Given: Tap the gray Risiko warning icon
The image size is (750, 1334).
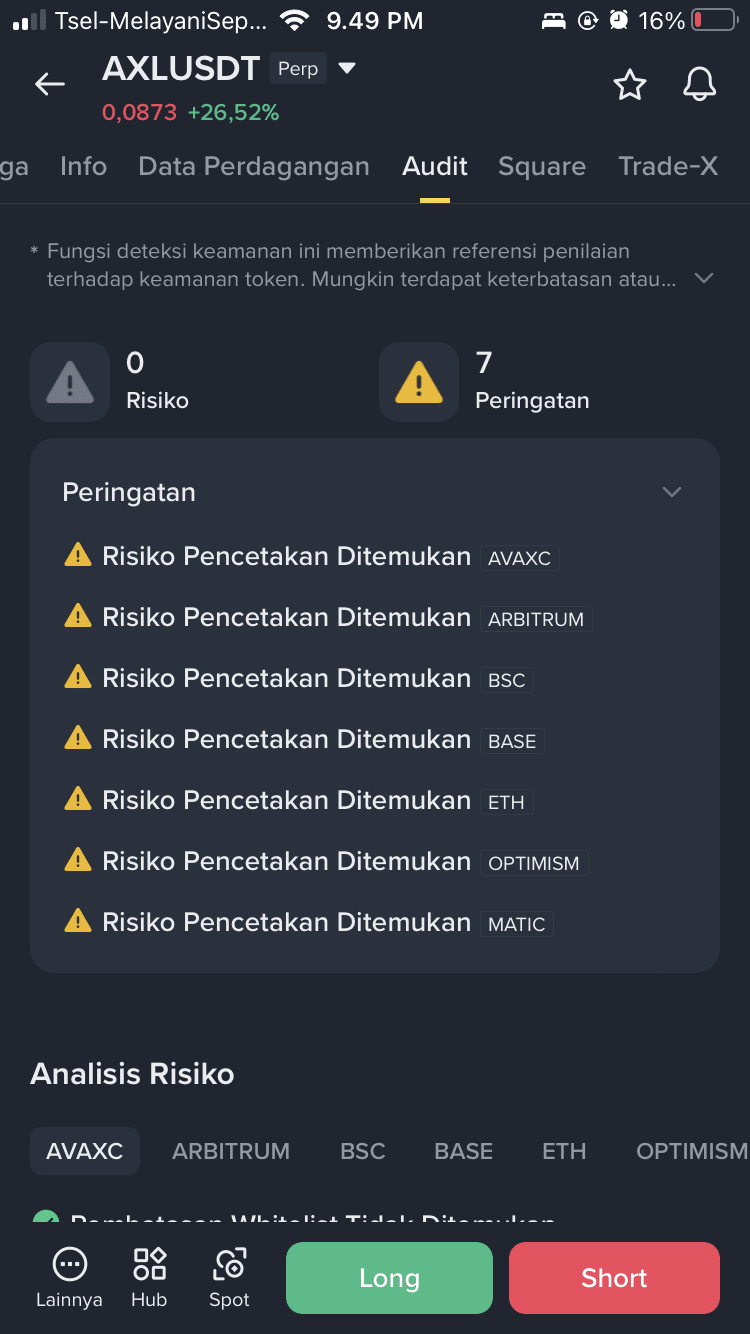Looking at the screenshot, I should pyautogui.click(x=70, y=382).
